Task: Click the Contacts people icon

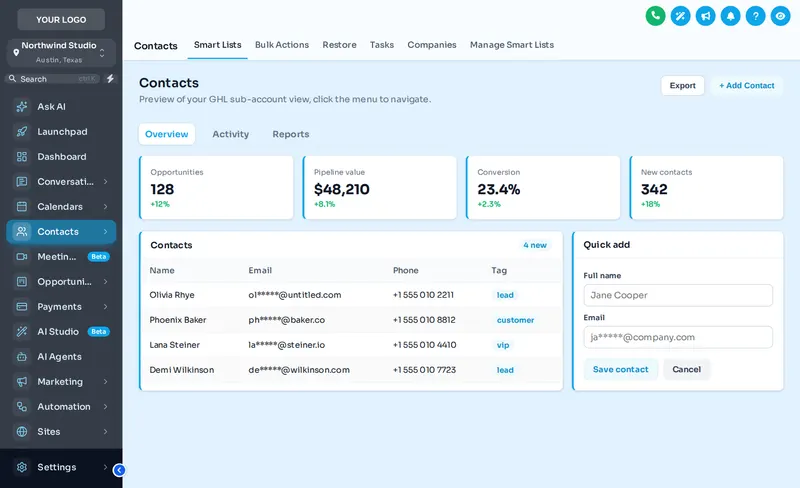Action: 21,232
